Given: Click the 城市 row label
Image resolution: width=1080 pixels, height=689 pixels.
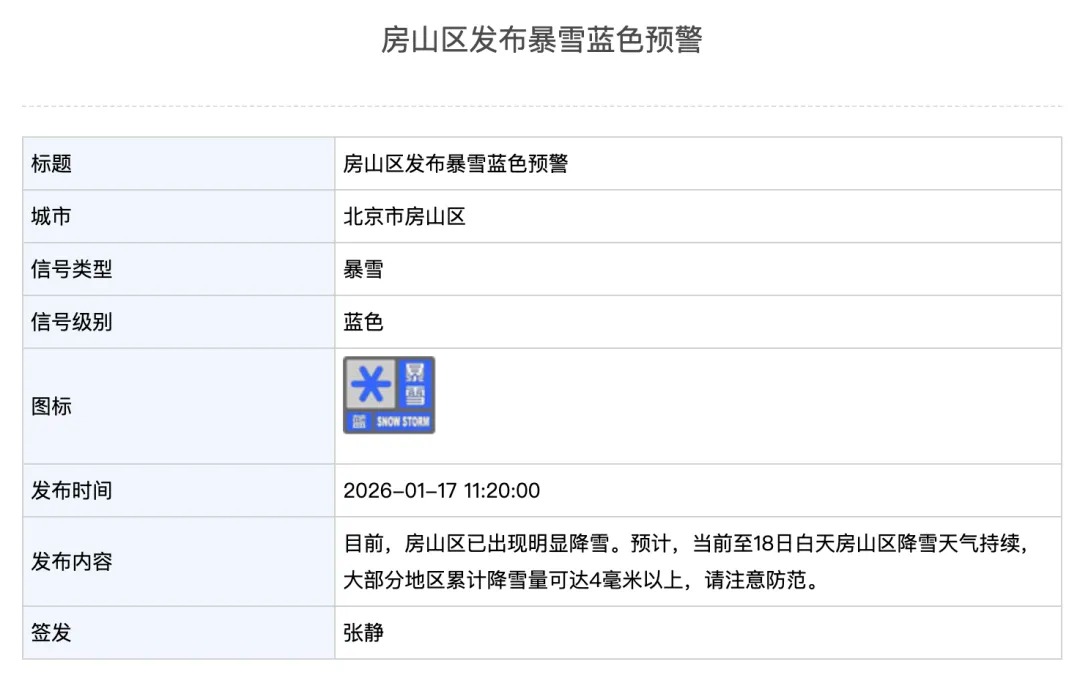Looking at the screenshot, I should click(51, 217).
